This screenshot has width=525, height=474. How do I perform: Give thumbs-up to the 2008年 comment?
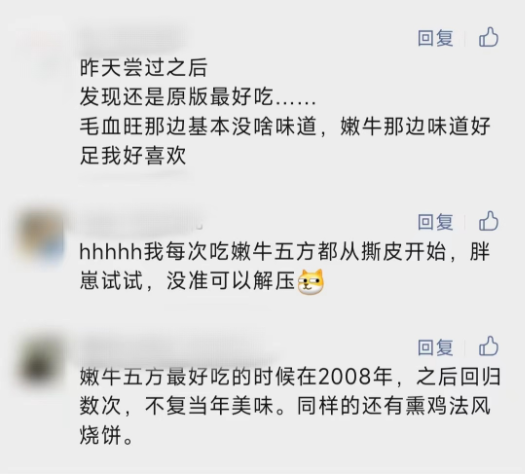[x=489, y=346]
